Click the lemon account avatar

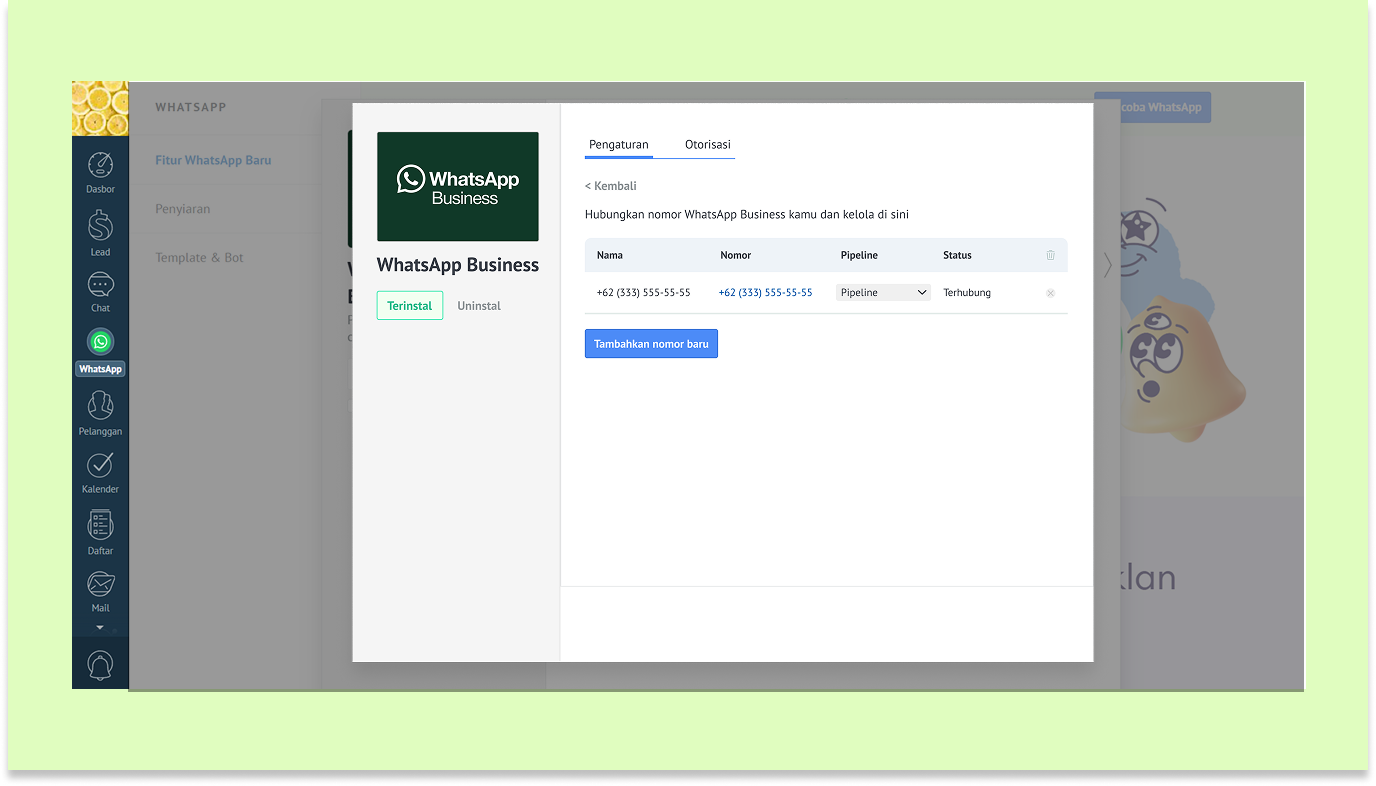[x=100, y=108]
